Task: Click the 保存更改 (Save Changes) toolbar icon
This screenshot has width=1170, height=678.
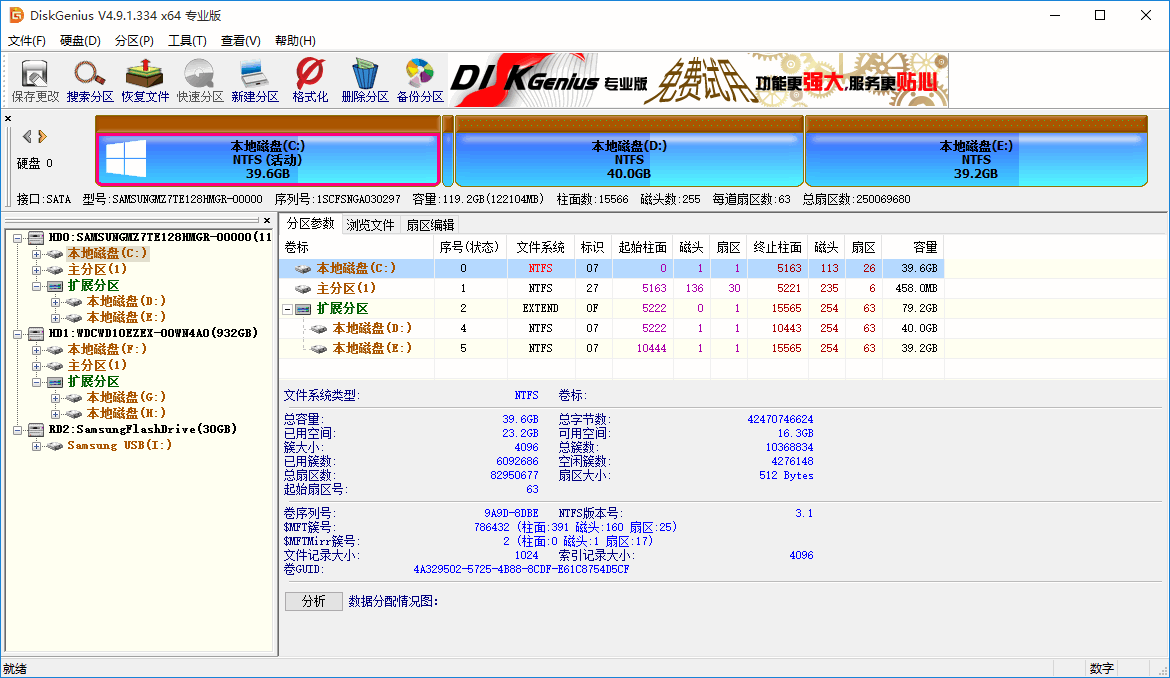Action: click(x=34, y=79)
